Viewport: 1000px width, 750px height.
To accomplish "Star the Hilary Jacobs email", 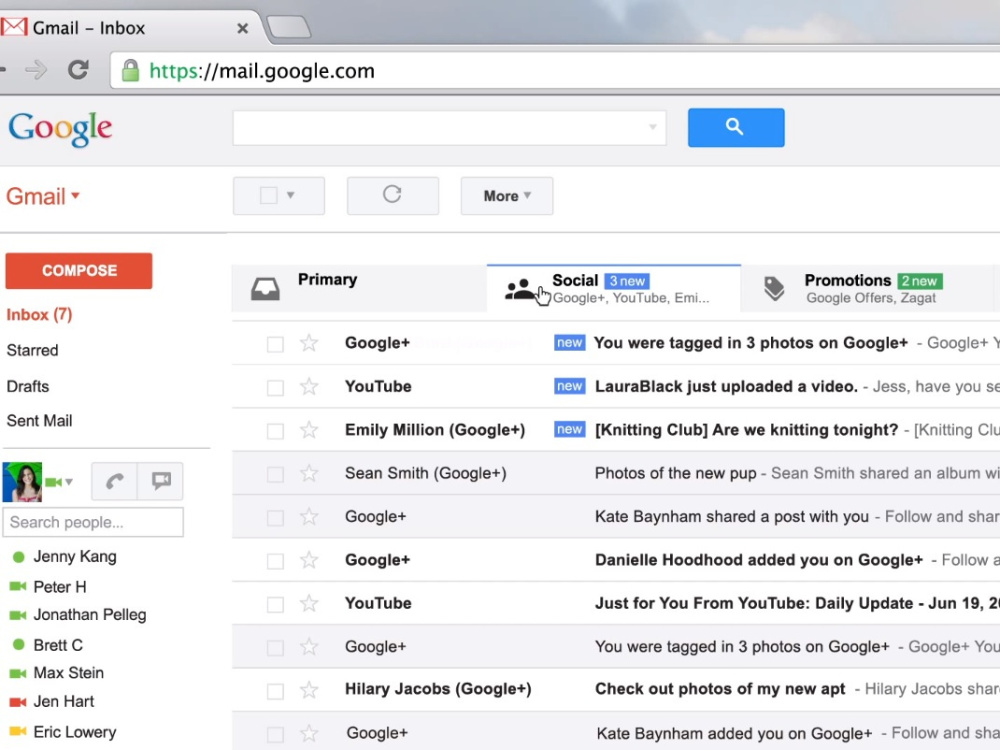I will (309, 690).
